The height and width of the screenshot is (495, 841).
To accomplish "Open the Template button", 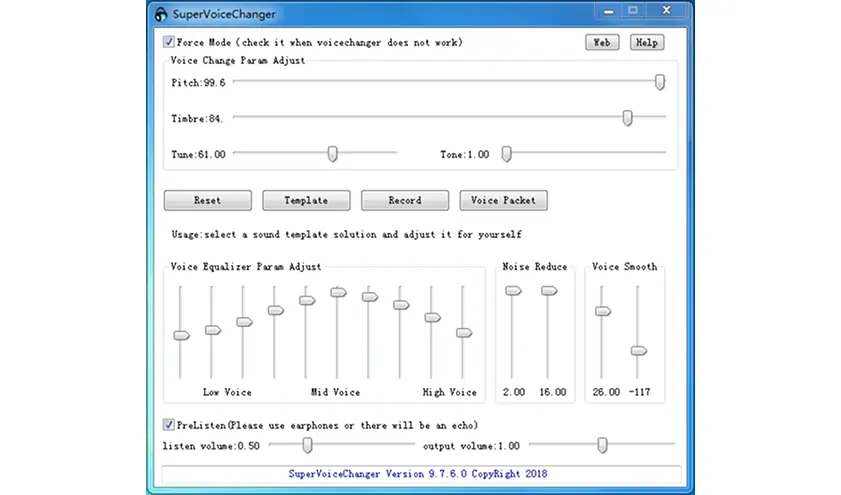I will click(x=306, y=200).
